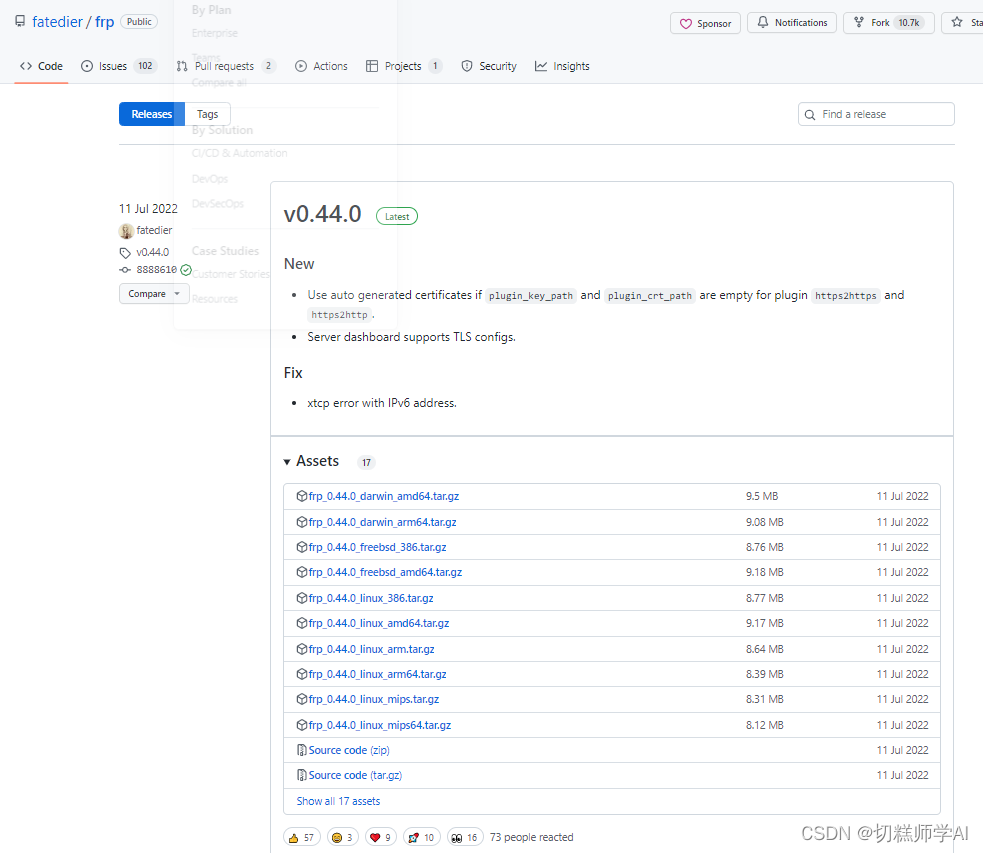Image resolution: width=983 pixels, height=853 pixels.
Task: Click the Latest badge
Action: 397,216
